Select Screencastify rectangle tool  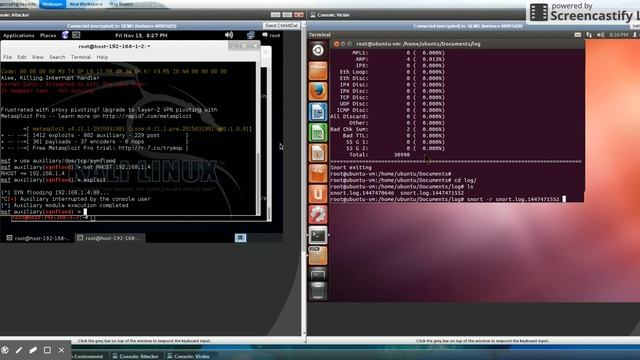click(x=47, y=350)
